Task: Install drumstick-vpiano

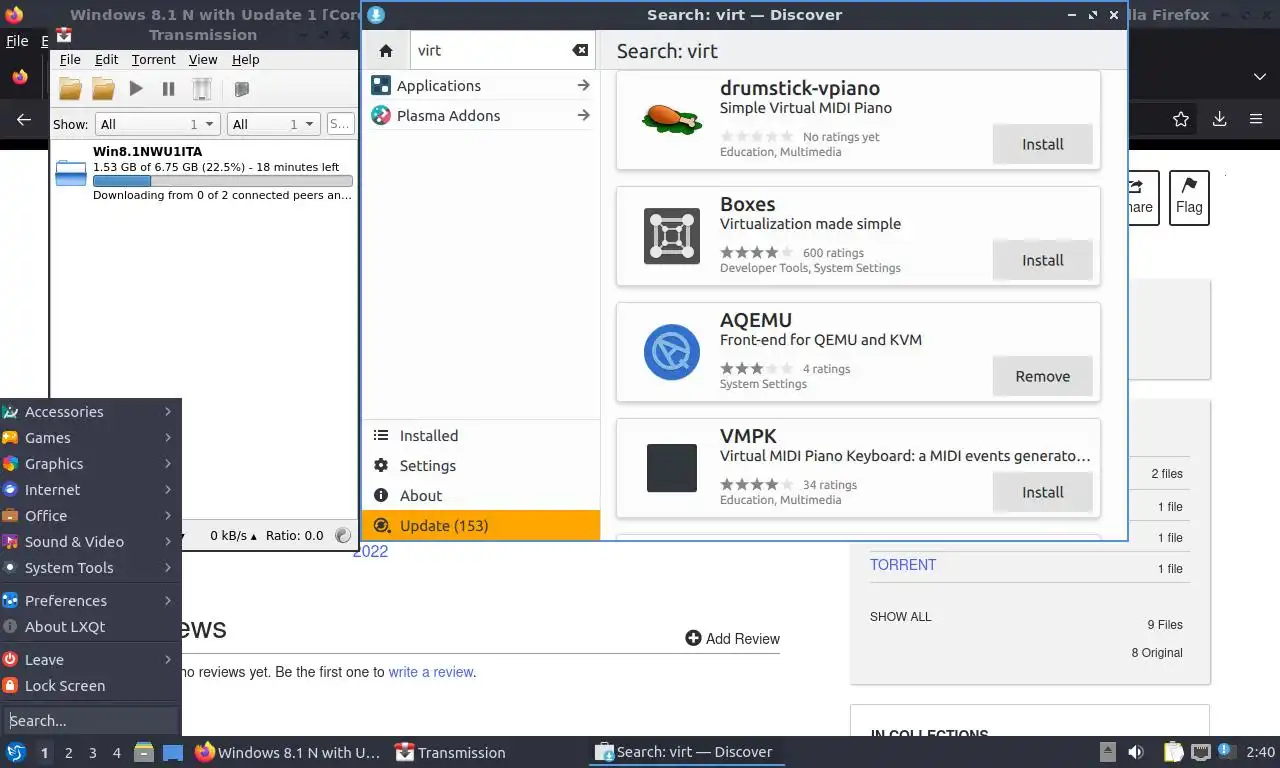Action: click(x=1042, y=144)
